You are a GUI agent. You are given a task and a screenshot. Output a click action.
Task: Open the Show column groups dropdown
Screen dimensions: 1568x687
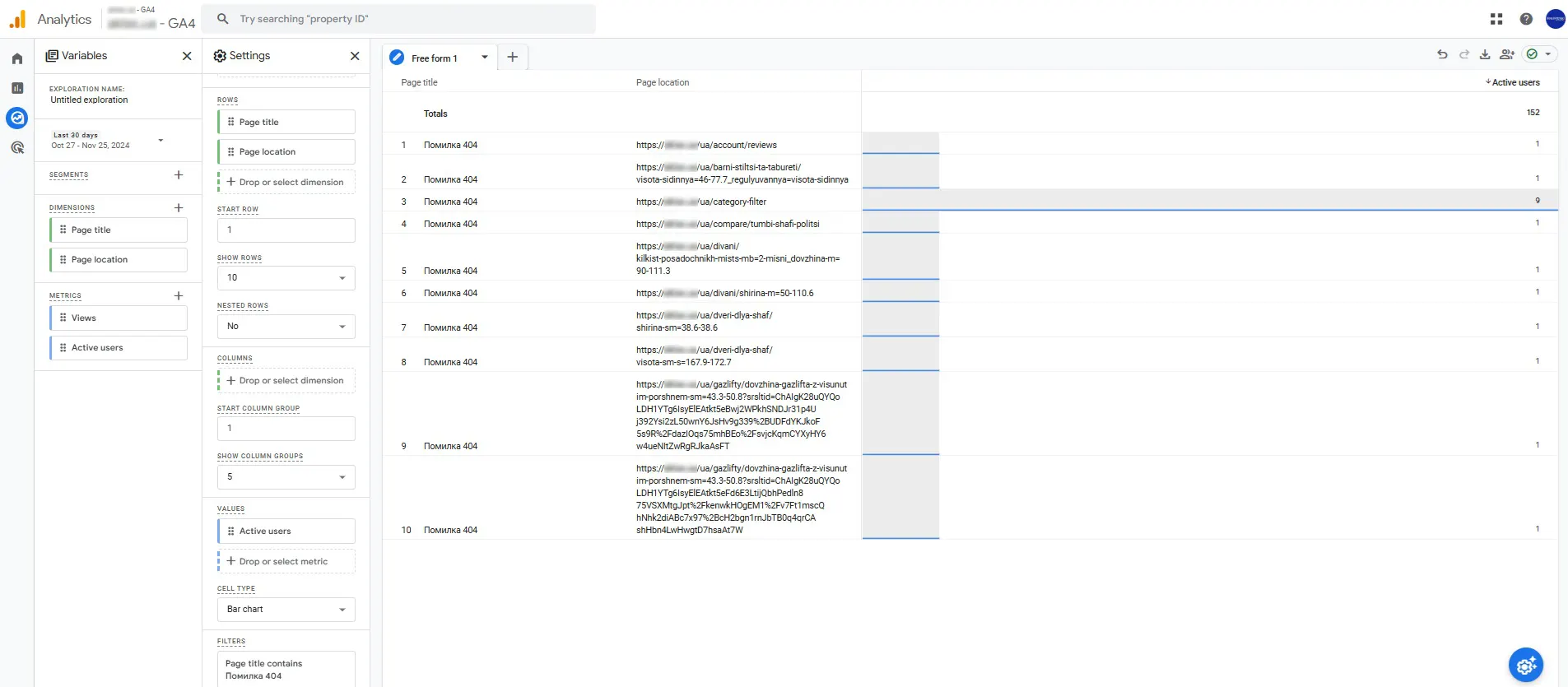click(286, 477)
